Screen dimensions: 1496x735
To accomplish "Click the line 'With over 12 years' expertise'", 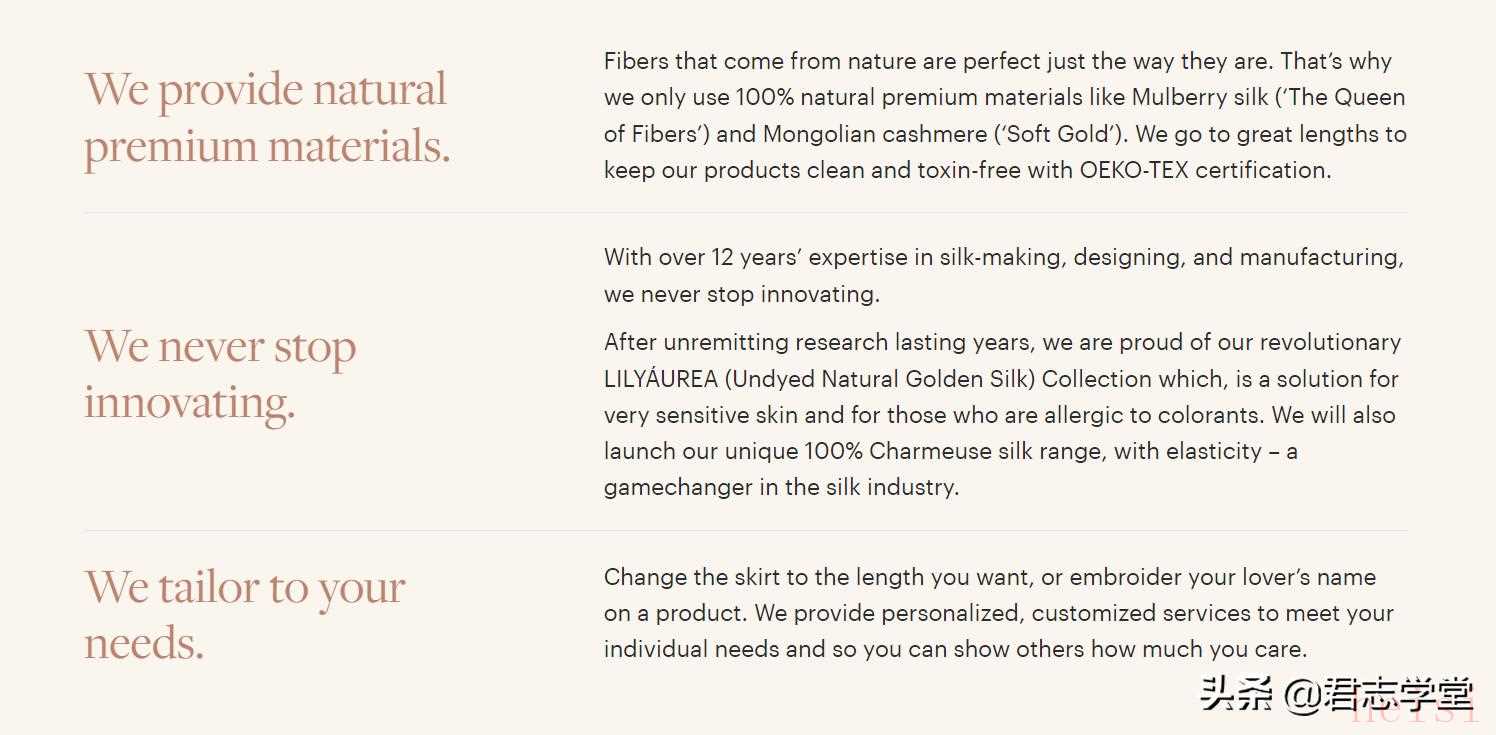I will (1003, 258).
